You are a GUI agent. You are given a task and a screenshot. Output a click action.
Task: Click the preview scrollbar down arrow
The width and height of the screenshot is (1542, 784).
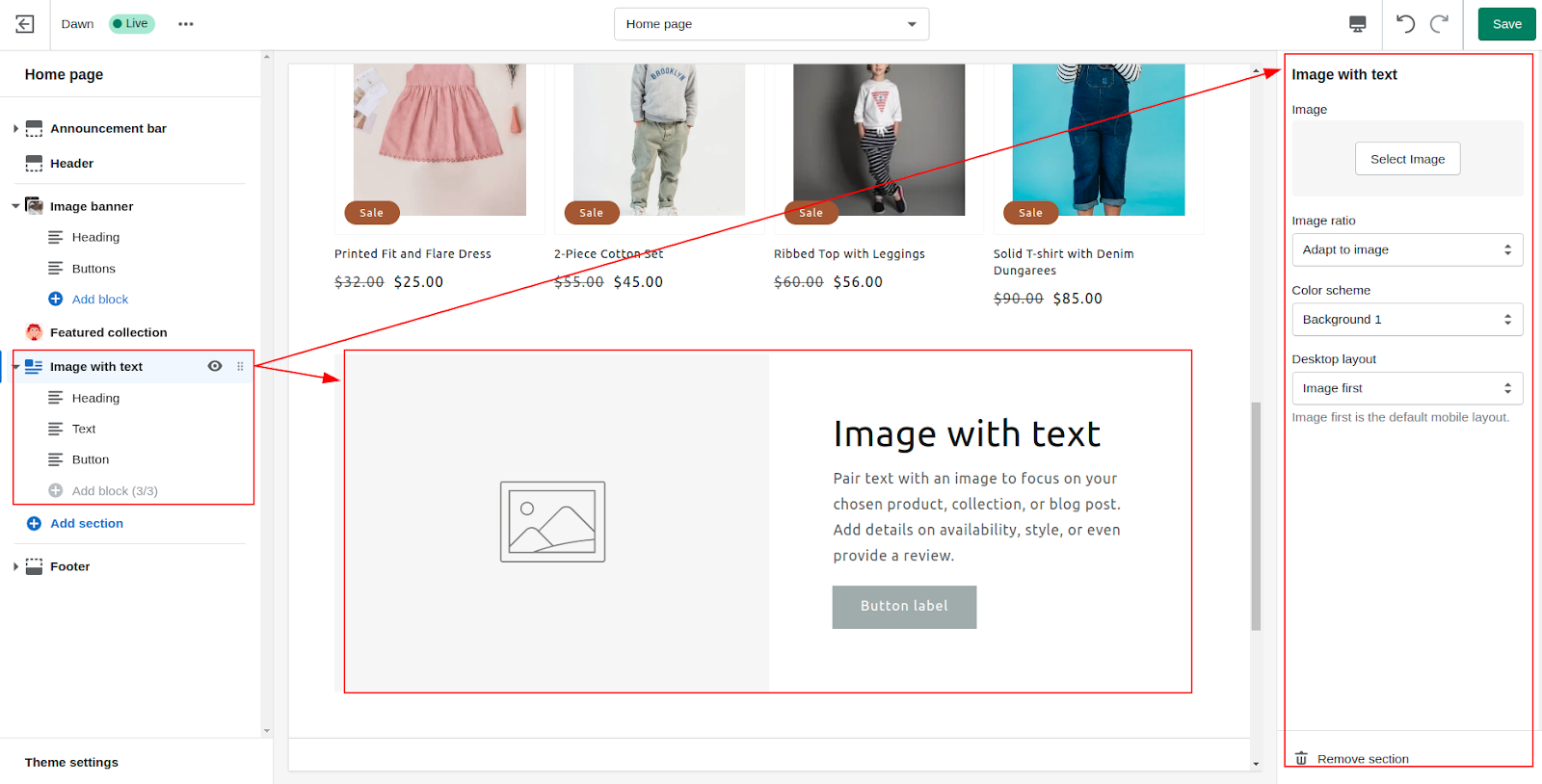pyautogui.click(x=1256, y=763)
